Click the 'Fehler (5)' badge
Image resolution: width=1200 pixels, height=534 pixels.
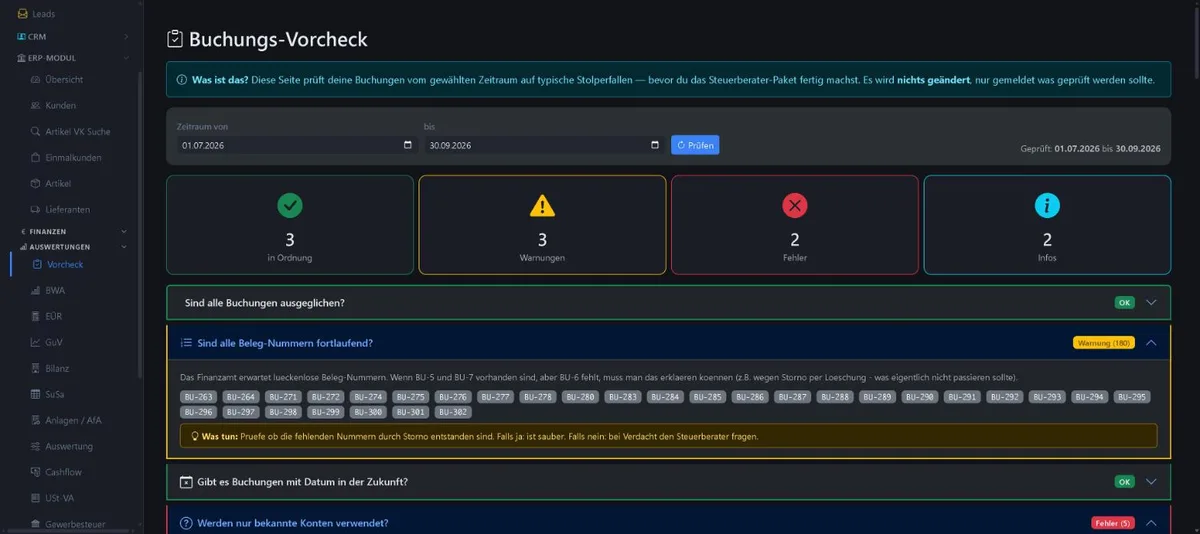point(1111,523)
